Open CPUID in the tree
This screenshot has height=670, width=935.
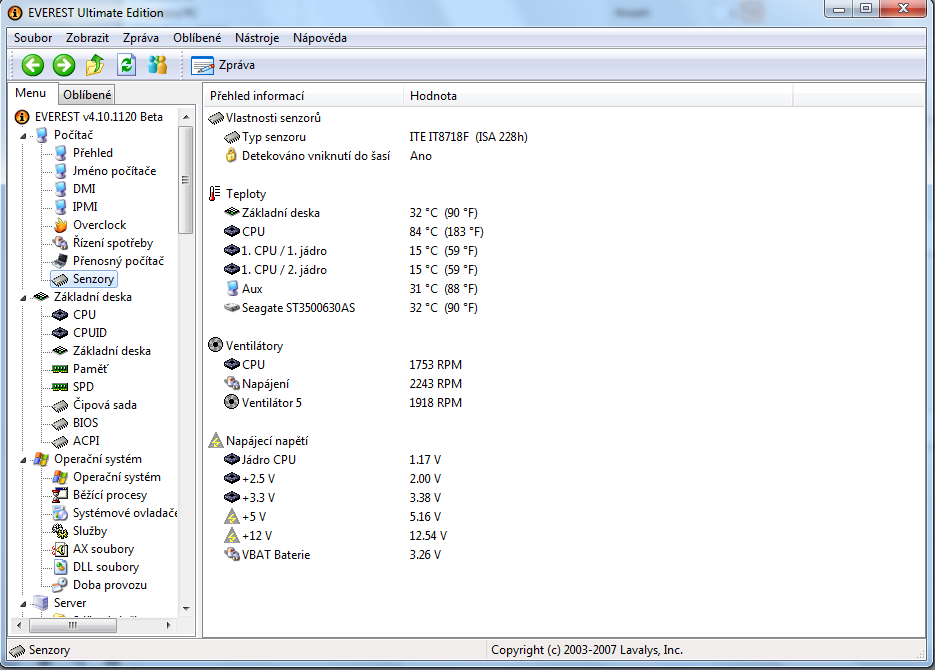pyautogui.click(x=89, y=333)
